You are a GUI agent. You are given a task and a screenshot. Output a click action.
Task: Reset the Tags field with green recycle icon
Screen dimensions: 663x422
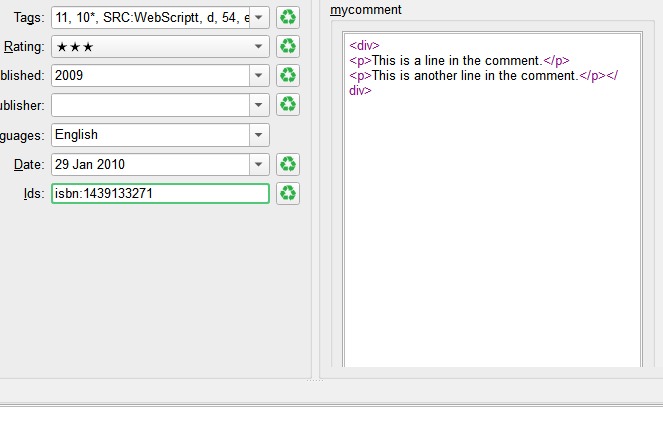tap(288, 17)
